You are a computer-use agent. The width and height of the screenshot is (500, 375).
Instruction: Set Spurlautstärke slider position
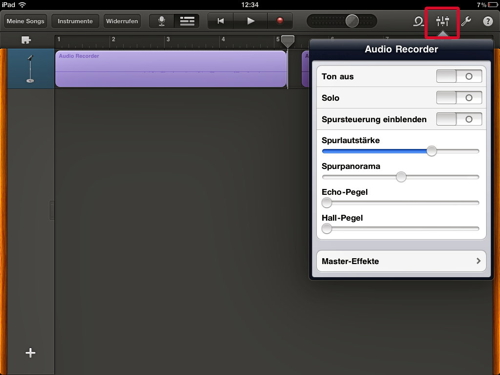(x=431, y=151)
